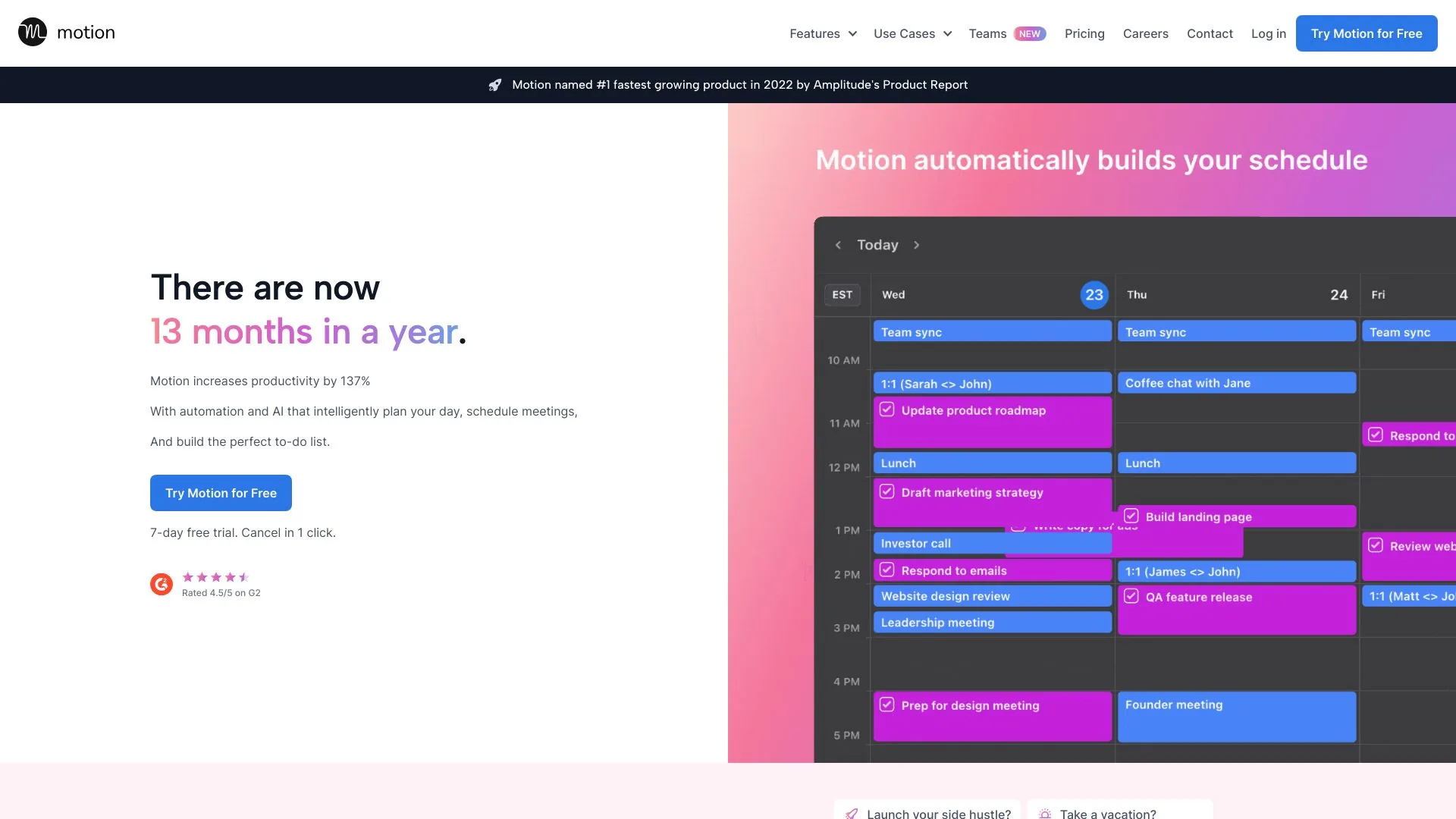Click the G2 logo icon
The height and width of the screenshot is (819, 1456).
(x=162, y=584)
